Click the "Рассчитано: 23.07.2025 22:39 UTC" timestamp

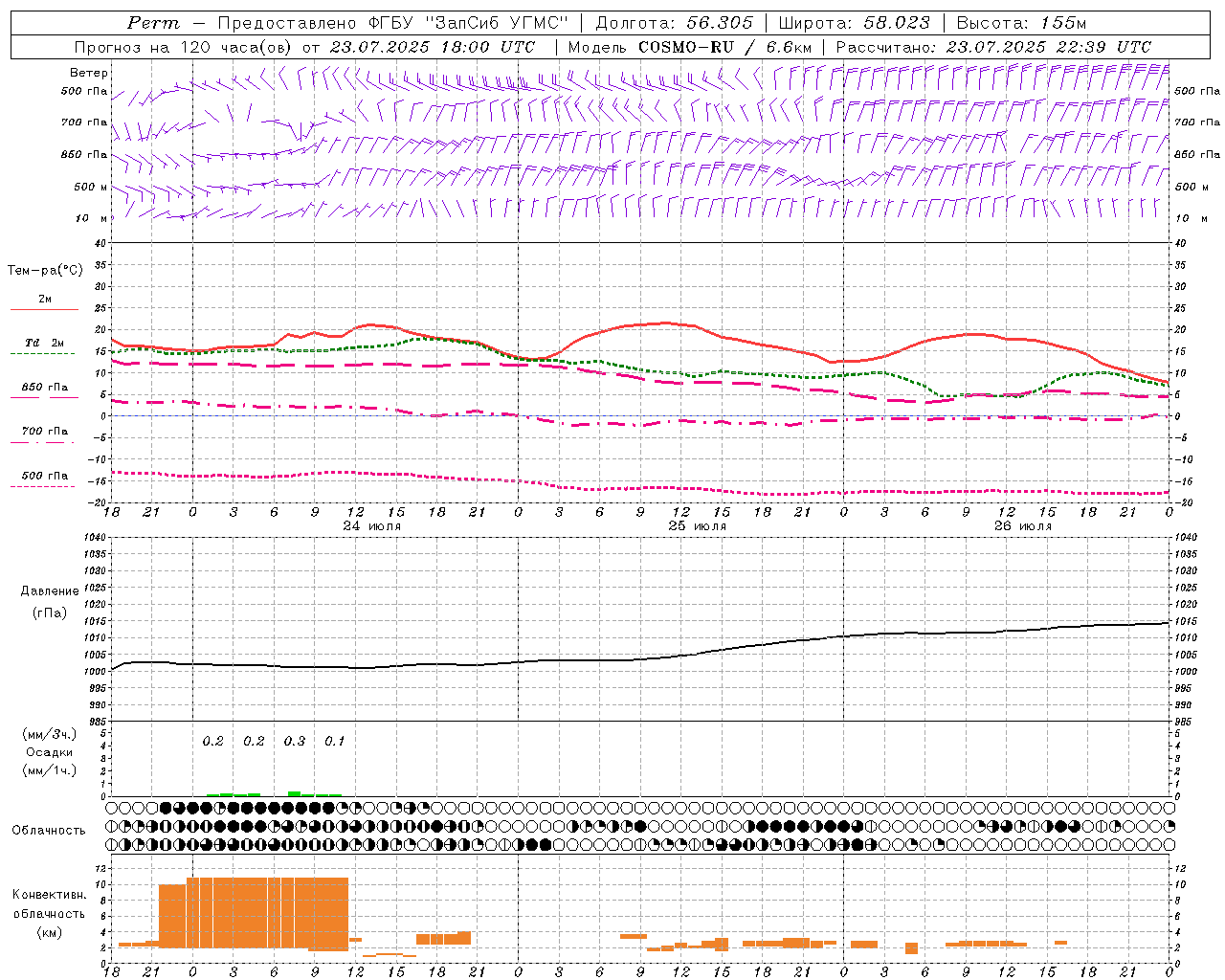pyautogui.click(x=993, y=47)
